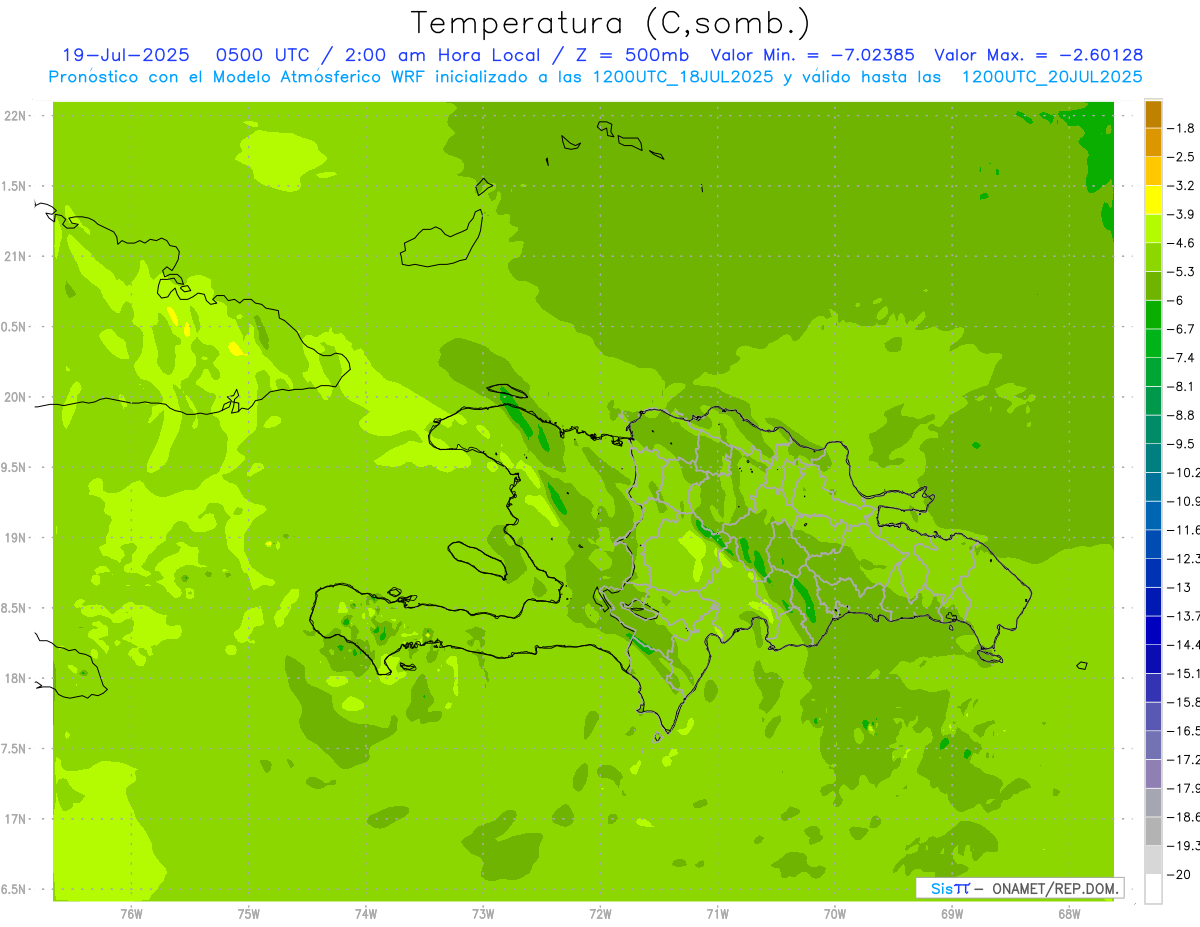Click the "76W" longitude axis label
Viewport: 1200px width, 927px height.
pyautogui.click(x=131, y=914)
